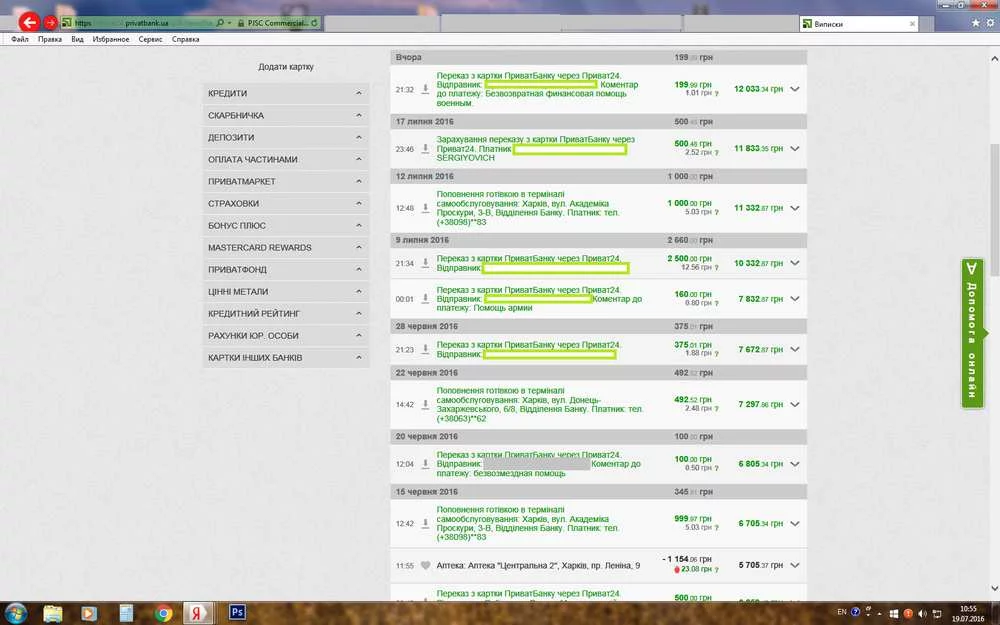Click the EN language indicator in tray
The width and height of the screenshot is (1000, 625).
[x=842, y=612]
